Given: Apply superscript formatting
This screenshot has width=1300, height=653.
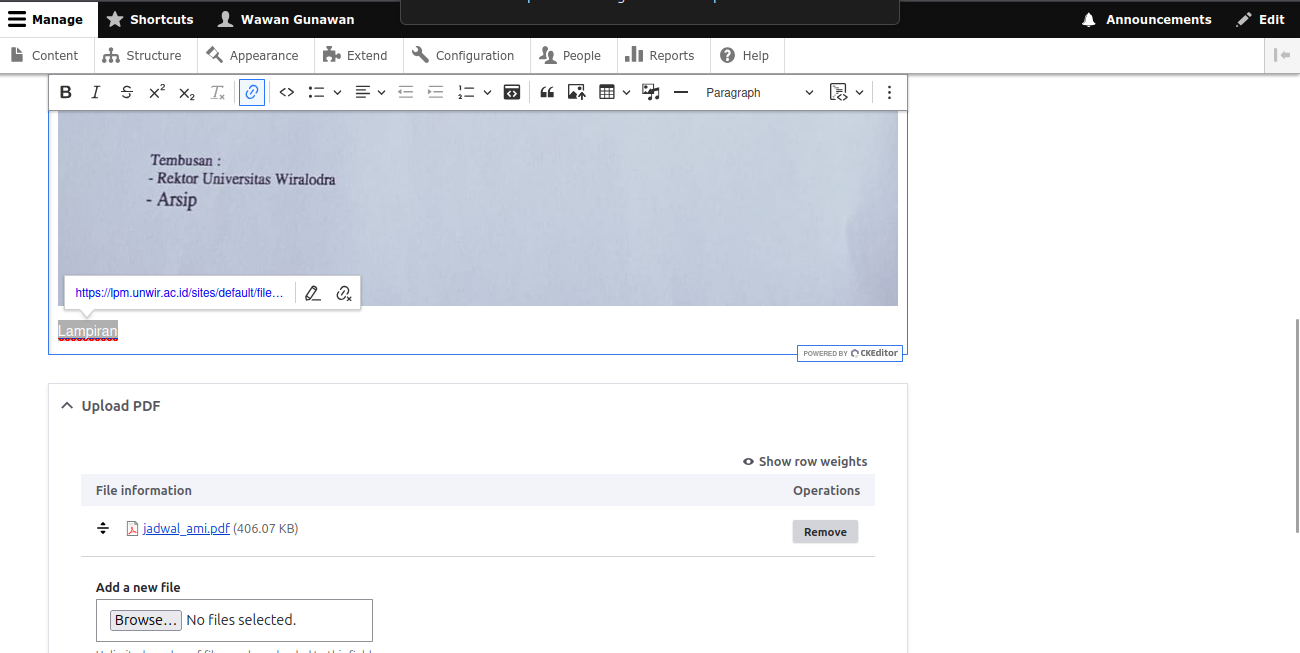Looking at the screenshot, I should tap(157, 93).
